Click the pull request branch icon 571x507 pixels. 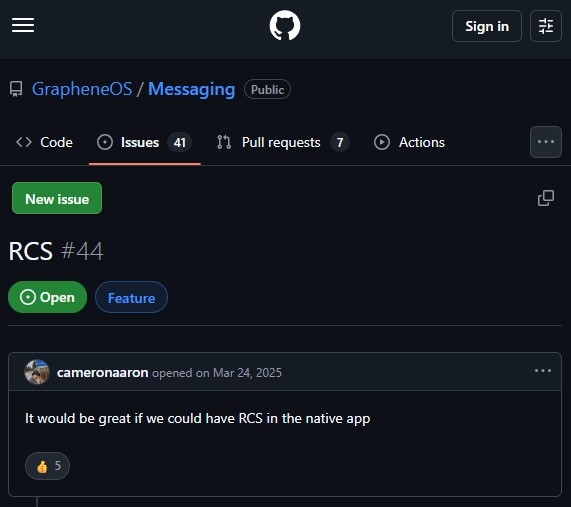[224, 142]
